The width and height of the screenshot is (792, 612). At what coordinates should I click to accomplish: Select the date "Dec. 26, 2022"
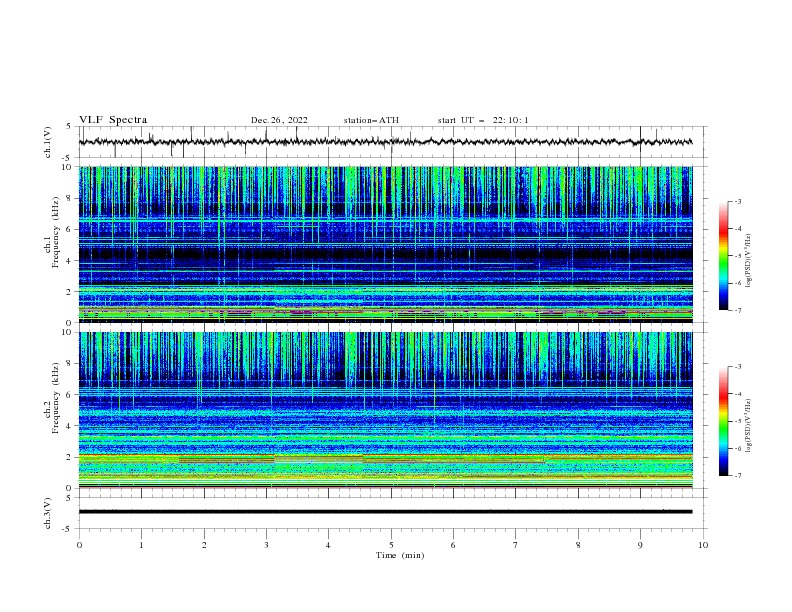click(x=279, y=120)
